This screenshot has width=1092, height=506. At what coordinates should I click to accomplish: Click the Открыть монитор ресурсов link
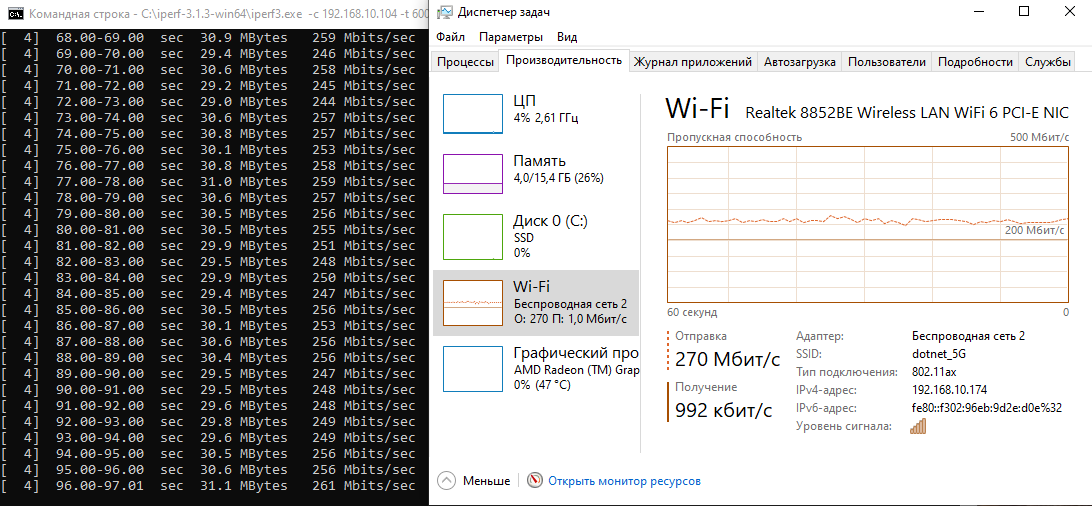[624, 481]
